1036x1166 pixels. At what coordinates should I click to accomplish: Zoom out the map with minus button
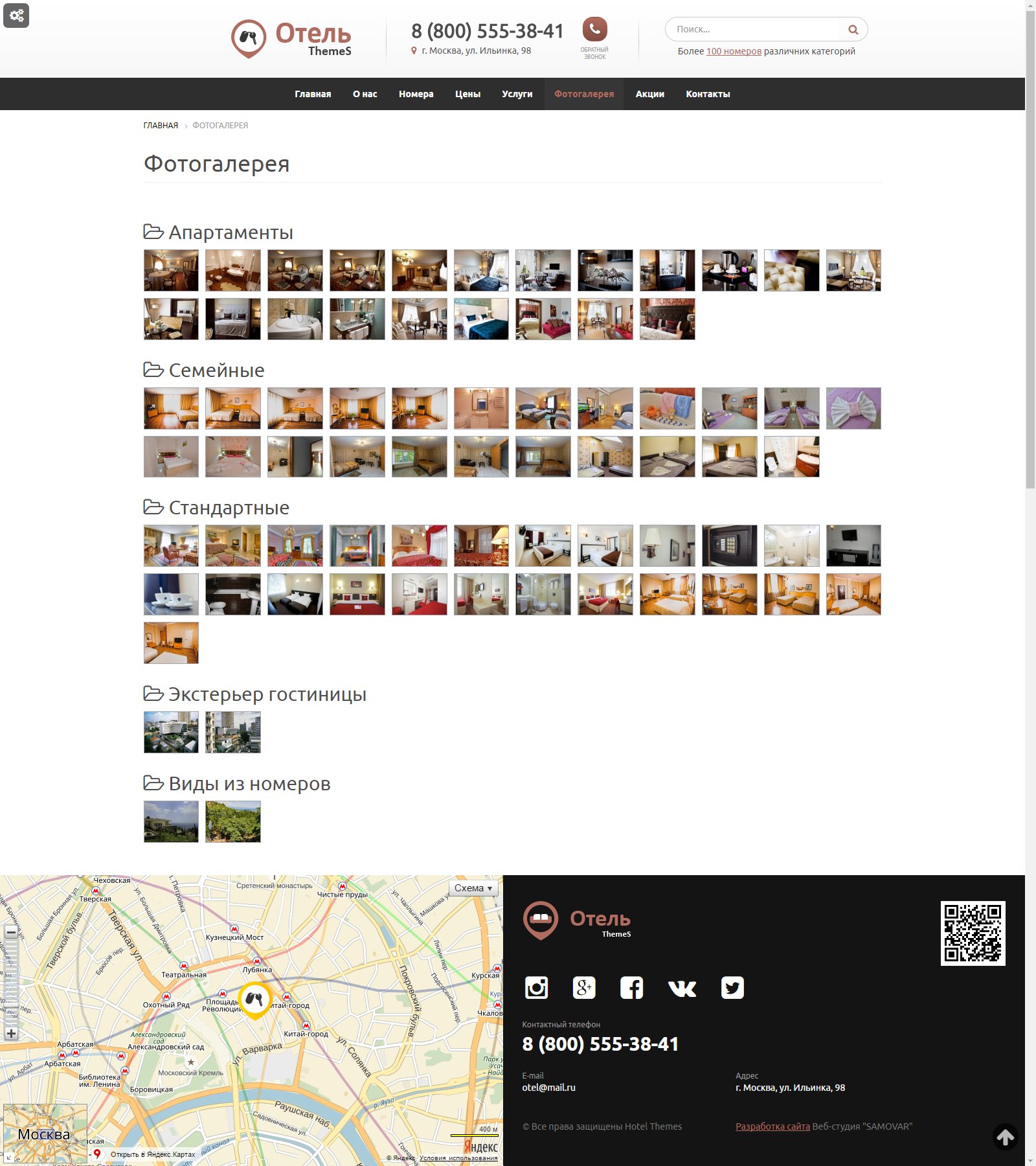(11, 932)
